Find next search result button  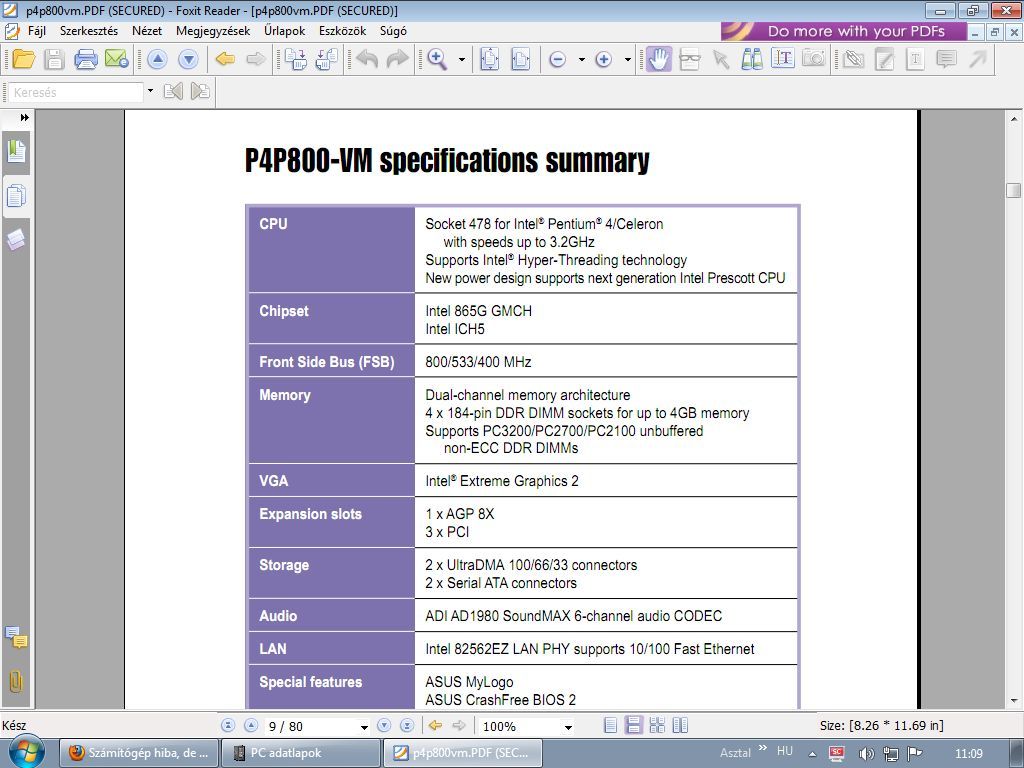click(200, 91)
